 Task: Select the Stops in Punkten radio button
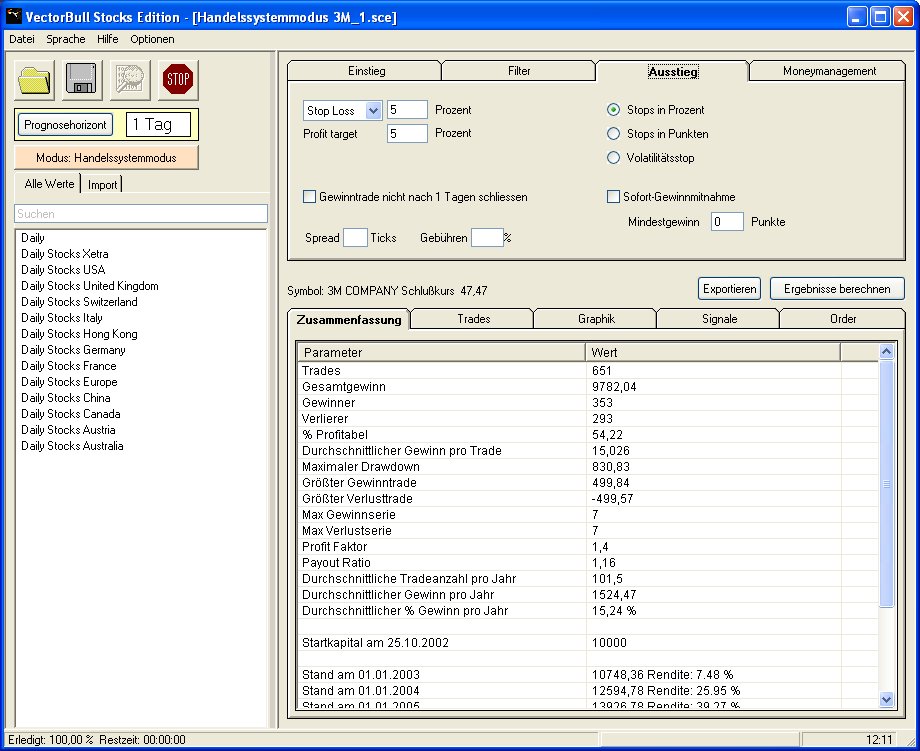(x=614, y=134)
